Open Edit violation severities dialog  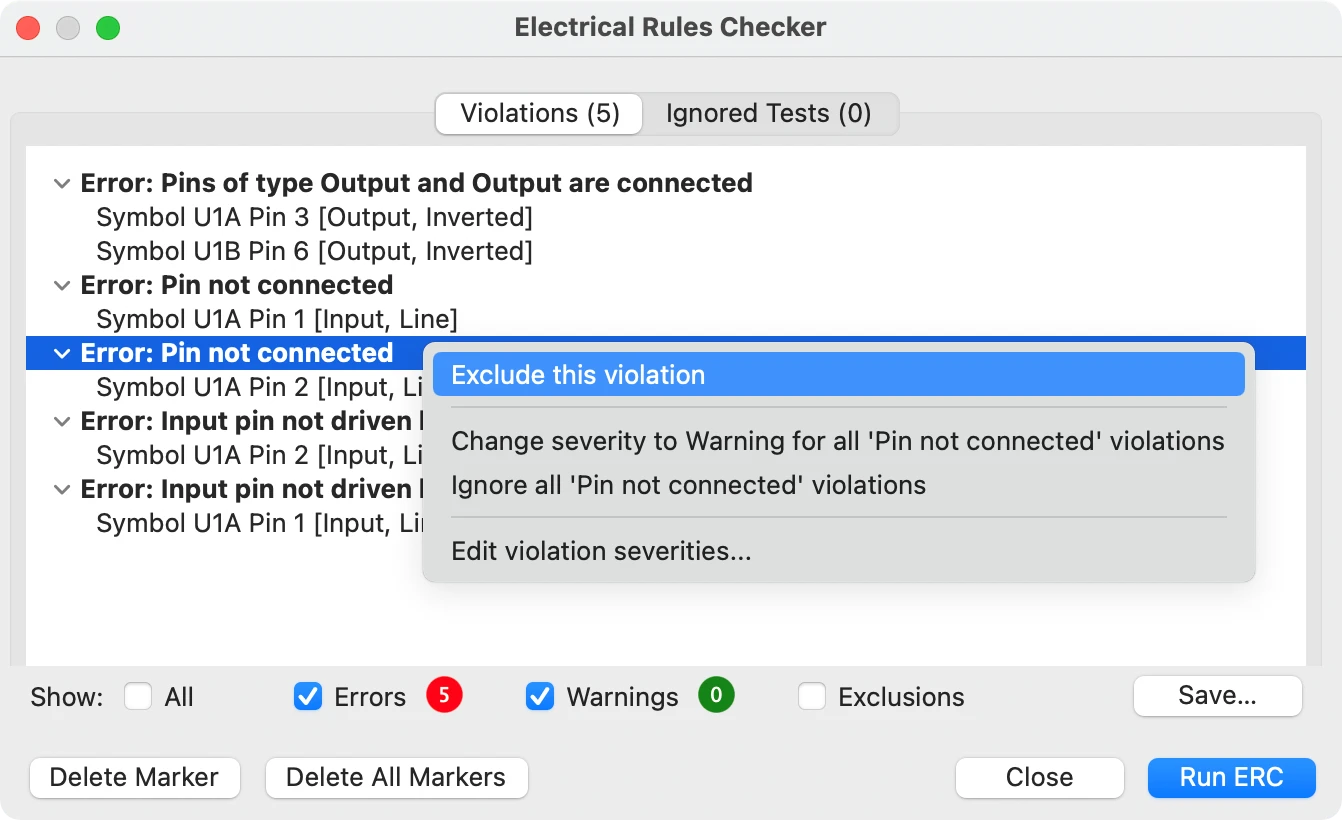tap(601, 551)
